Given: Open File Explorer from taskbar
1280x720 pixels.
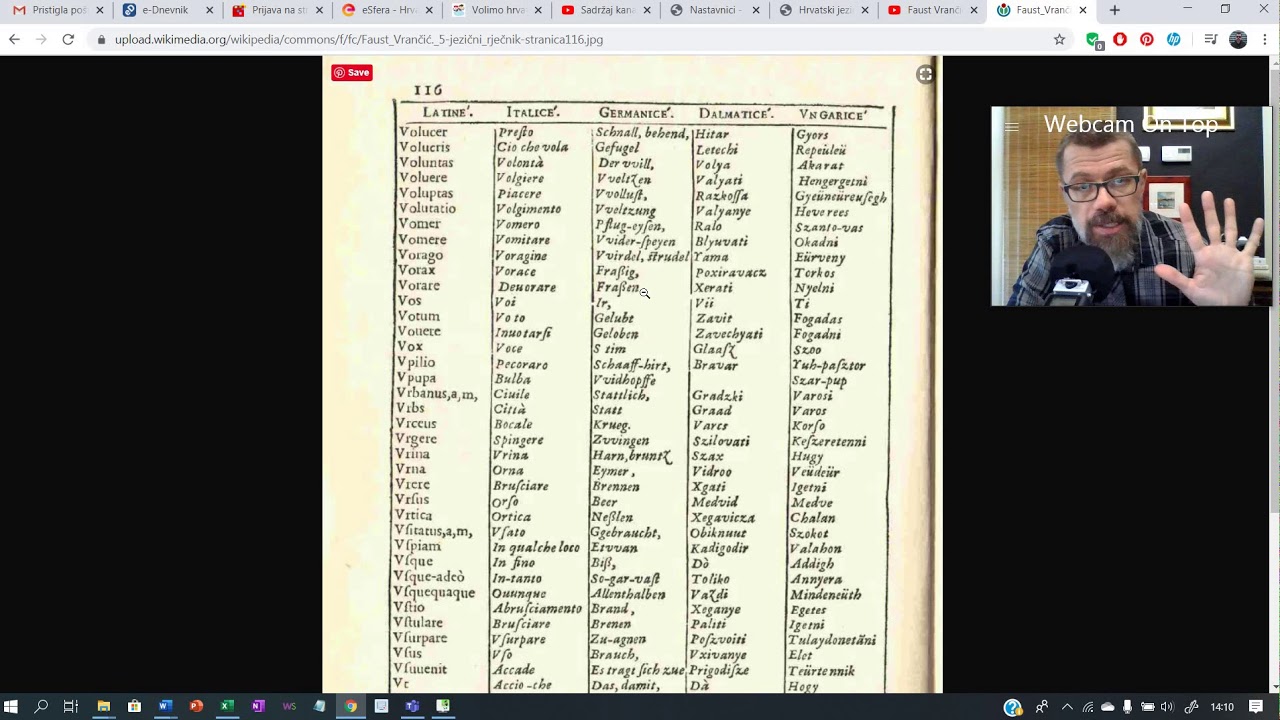Looking at the screenshot, I should coord(103,706).
